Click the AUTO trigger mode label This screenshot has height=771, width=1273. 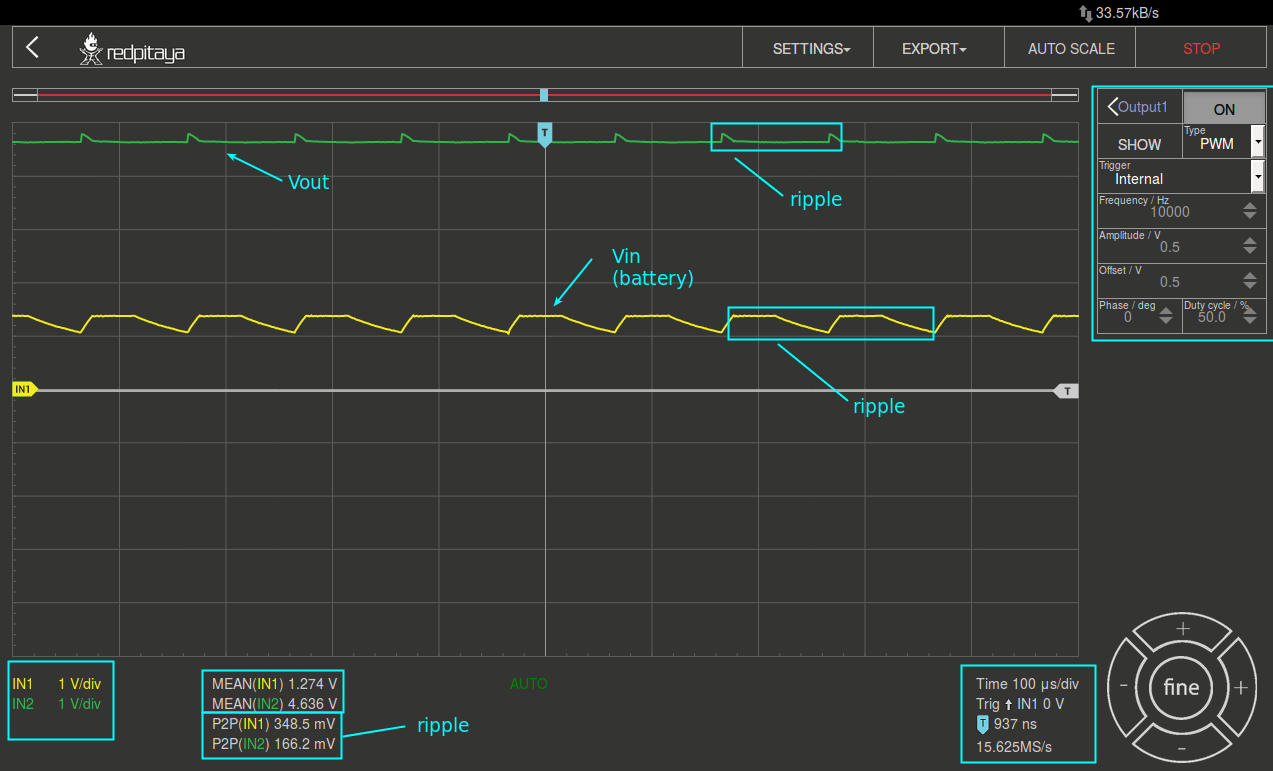pos(529,684)
